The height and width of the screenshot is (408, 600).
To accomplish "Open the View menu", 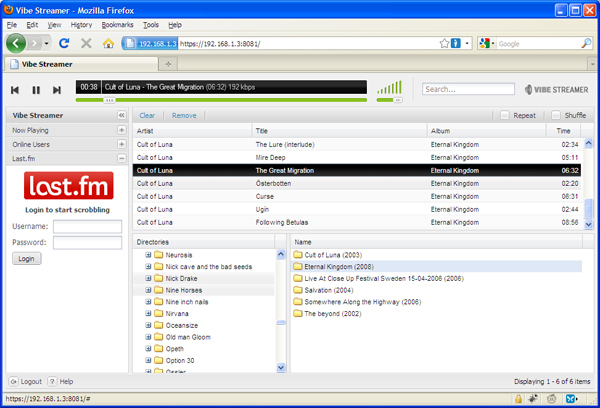I will pos(54,25).
